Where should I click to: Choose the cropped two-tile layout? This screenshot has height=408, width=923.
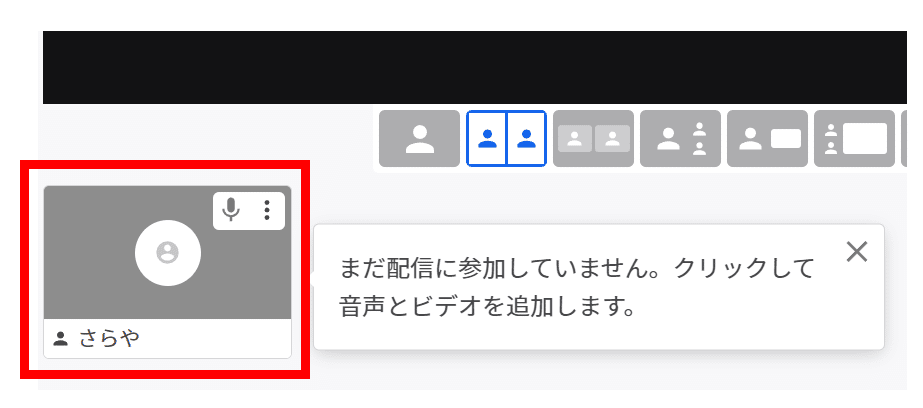click(593, 138)
